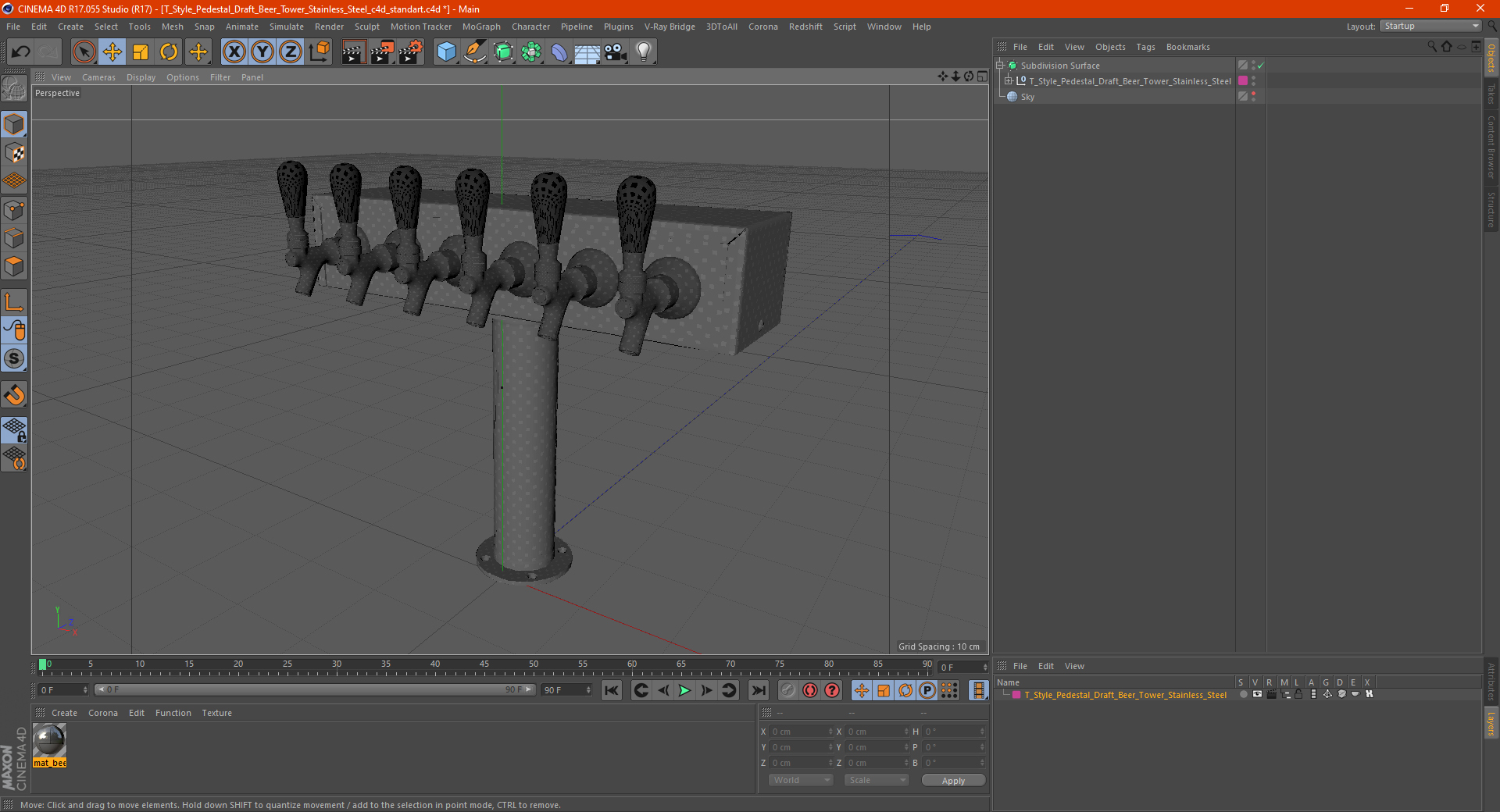Click Make Editable icon

[x=14, y=90]
